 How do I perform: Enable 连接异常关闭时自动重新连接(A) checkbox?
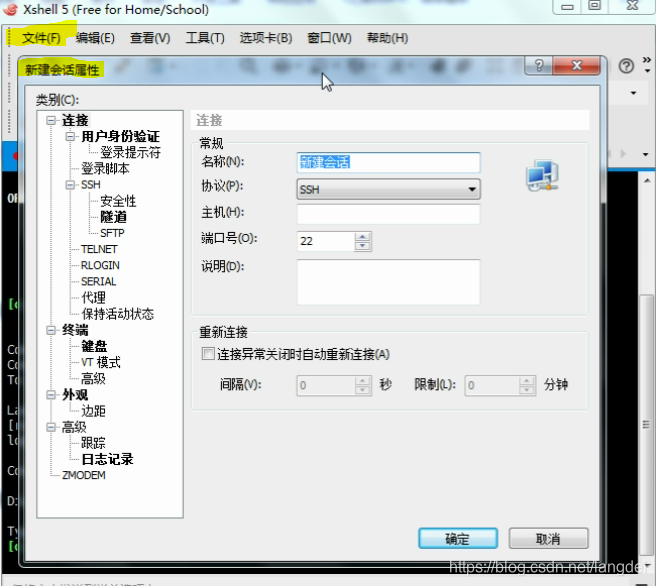point(208,354)
